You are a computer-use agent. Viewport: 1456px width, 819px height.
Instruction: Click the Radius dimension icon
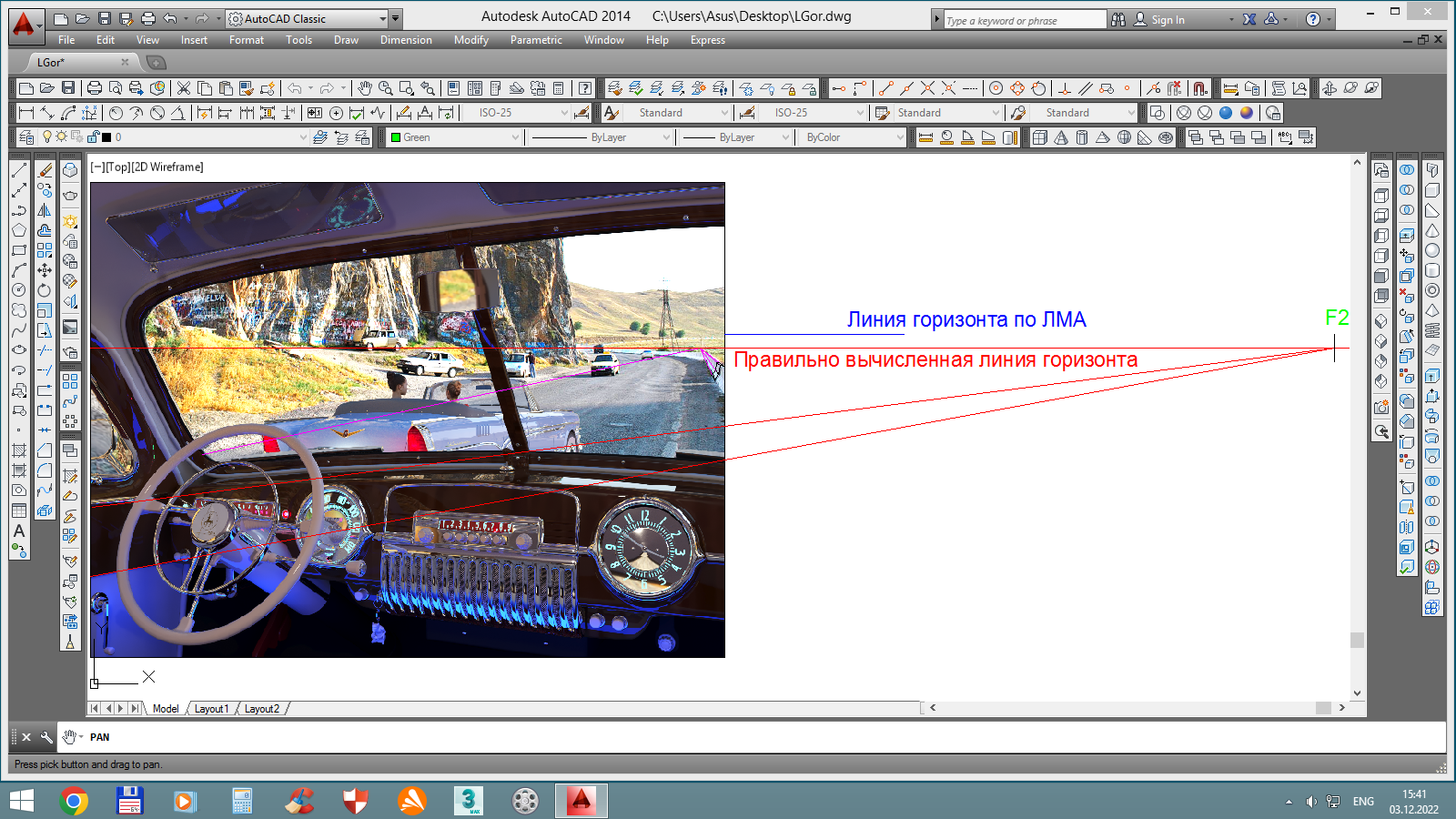pyautogui.click(x=116, y=113)
